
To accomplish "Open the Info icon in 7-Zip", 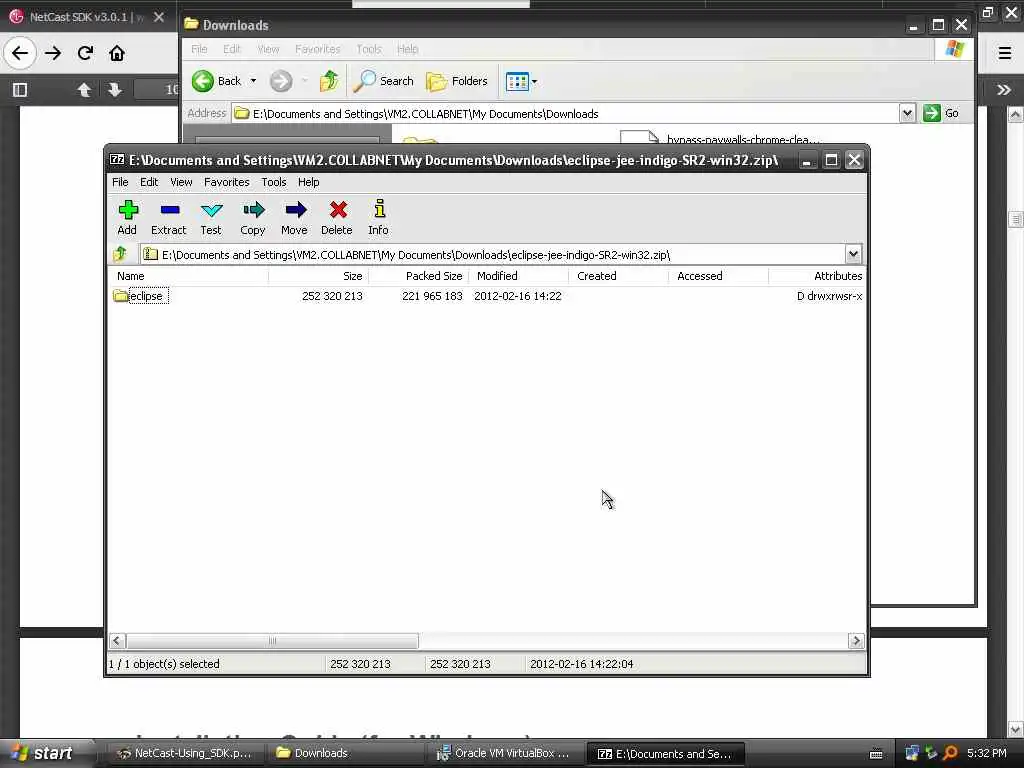I will [x=378, y=217].
